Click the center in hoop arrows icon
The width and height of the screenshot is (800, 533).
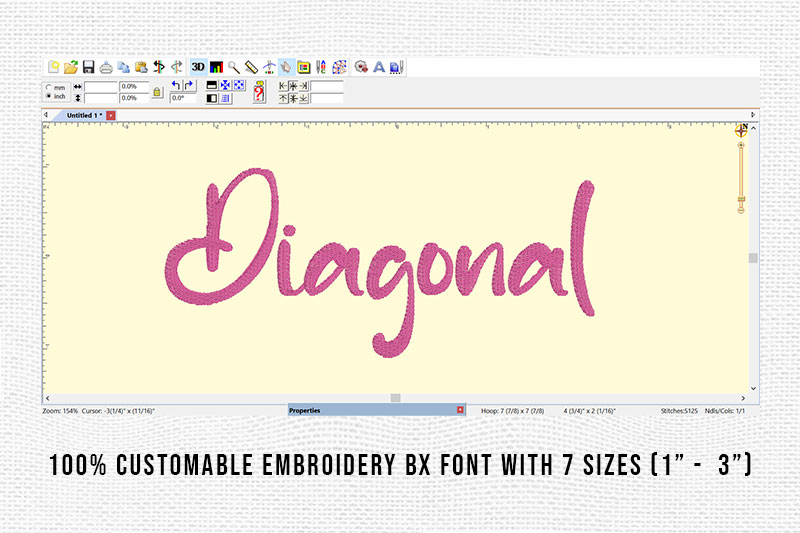[x=225, y=85]
